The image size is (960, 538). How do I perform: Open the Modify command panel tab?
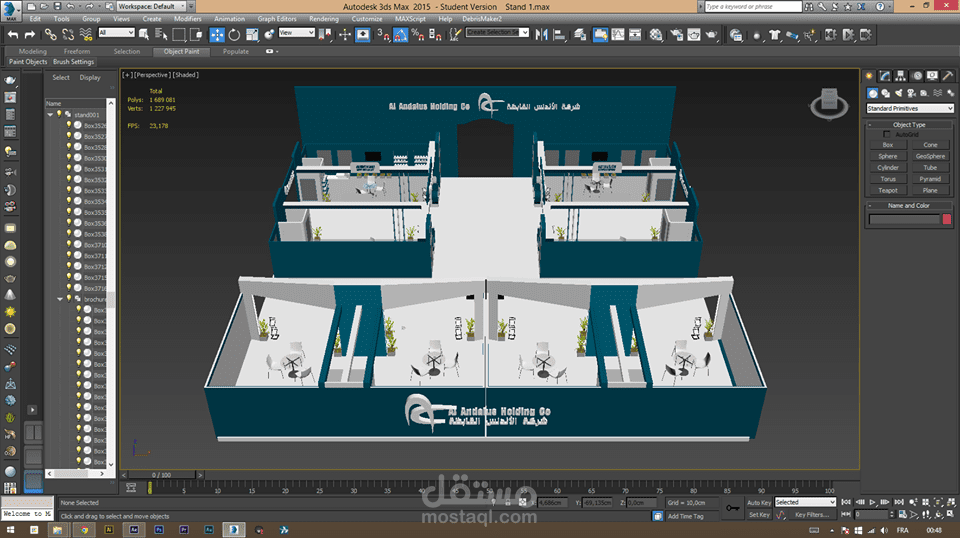click(885, 76)
